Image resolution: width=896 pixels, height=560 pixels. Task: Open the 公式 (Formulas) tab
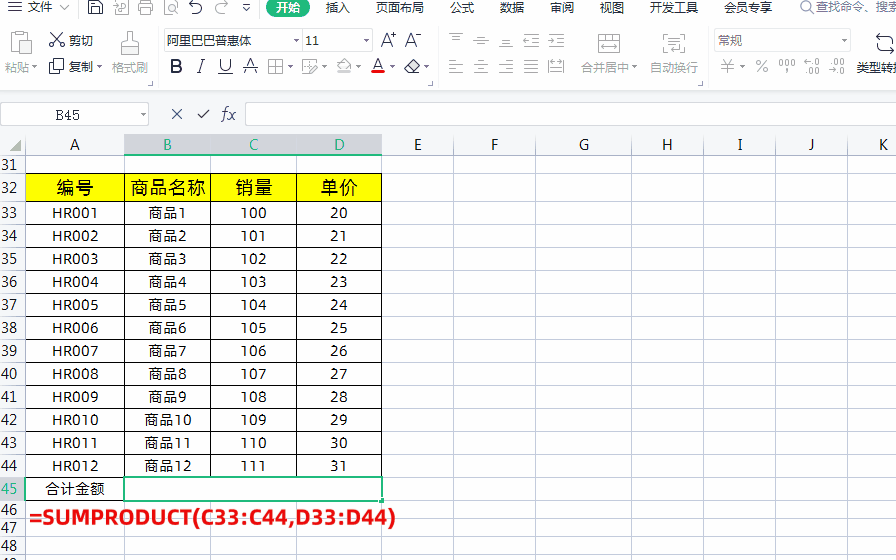[462, 8]
